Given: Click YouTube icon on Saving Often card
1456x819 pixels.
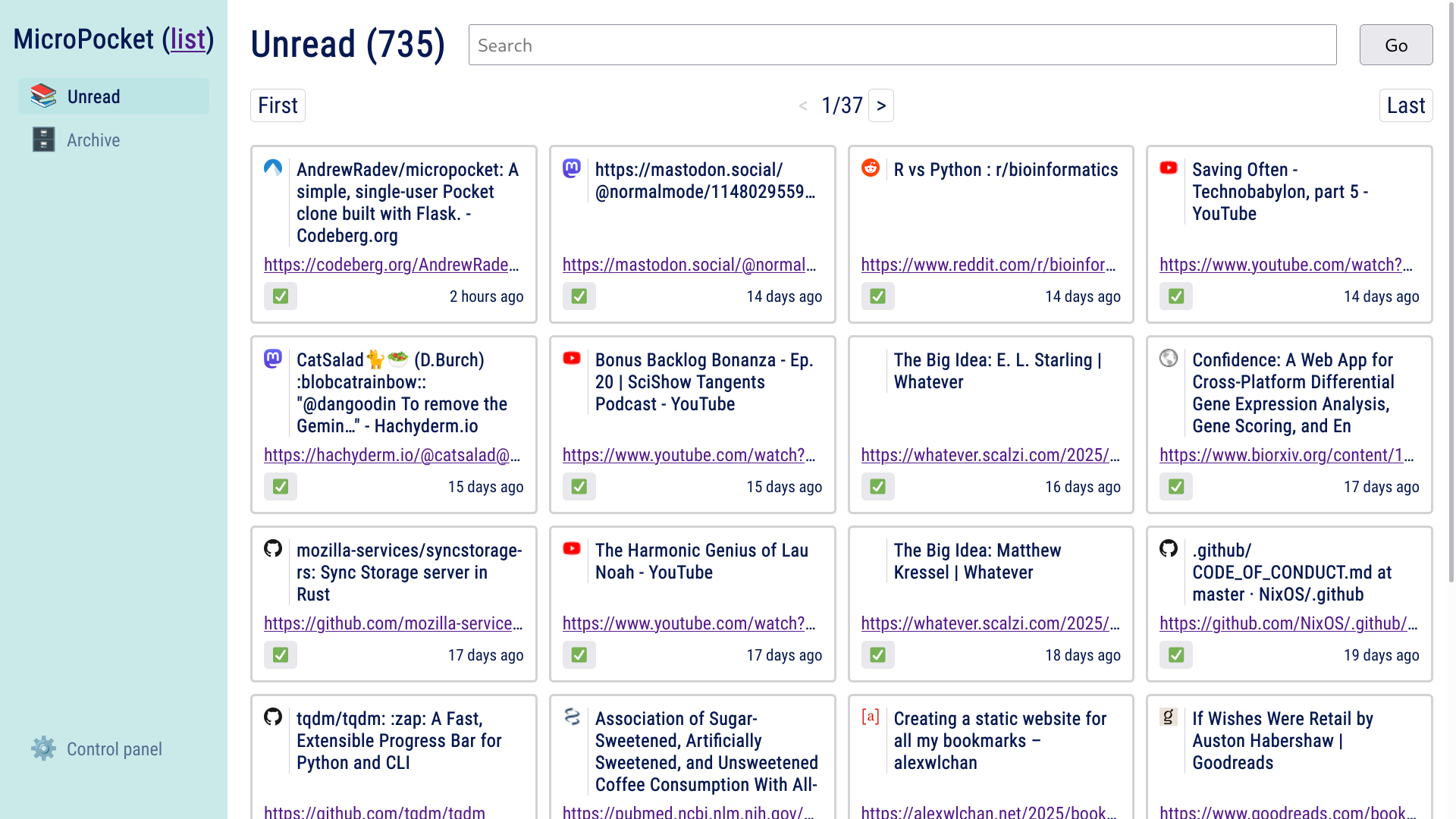Looking at the screenshot, I should (1169, 168).
